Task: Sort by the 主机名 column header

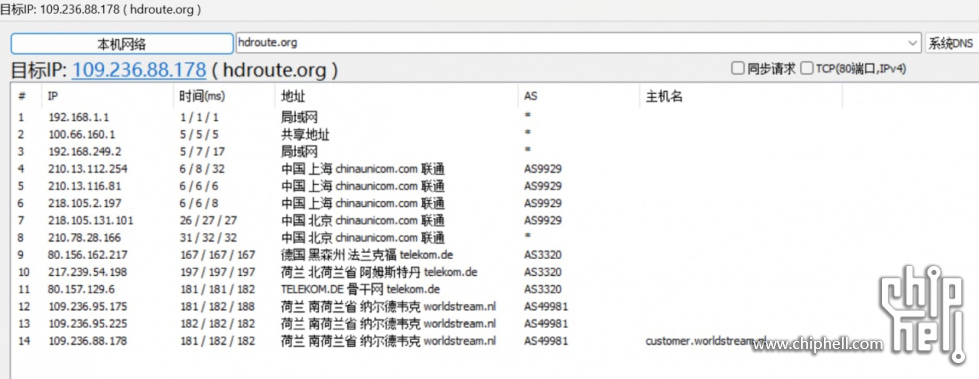Action: pyautogui.click(x=741, y=97)
